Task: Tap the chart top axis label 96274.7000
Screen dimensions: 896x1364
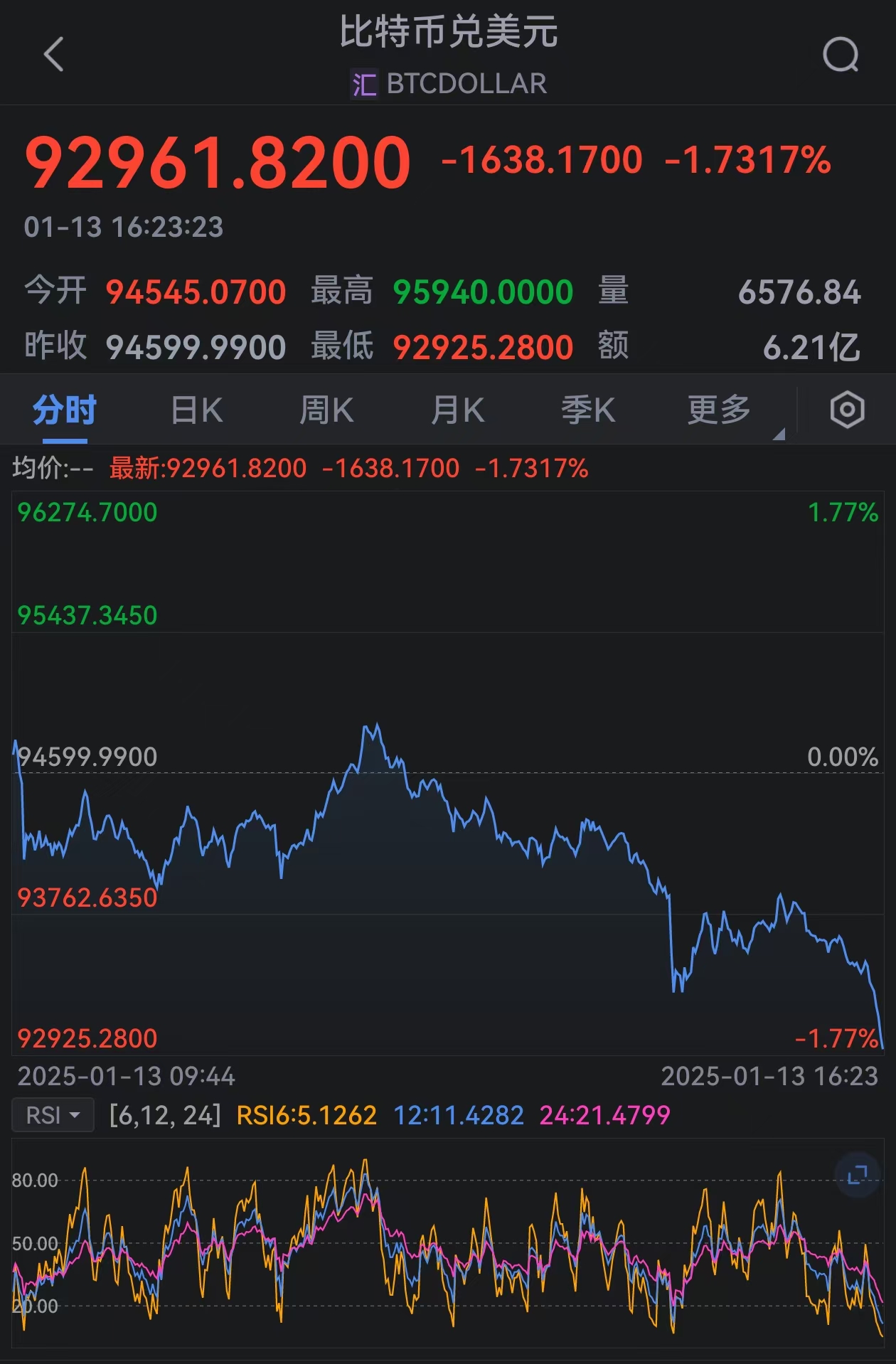Action: click(x=87, y=513)
